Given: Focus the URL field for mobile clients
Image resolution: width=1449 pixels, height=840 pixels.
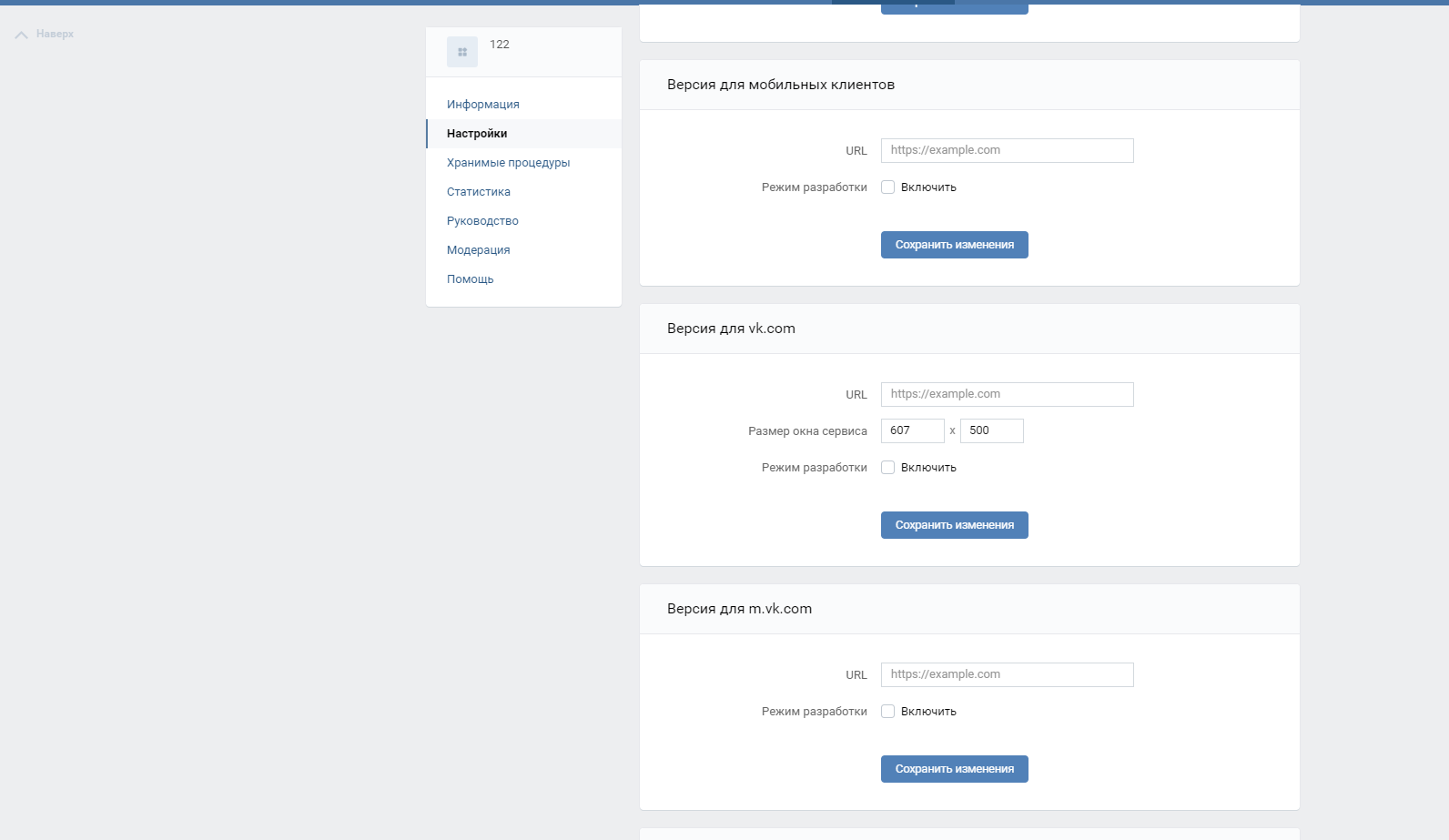Looking at the screenshot, I should pos(1007,150).
